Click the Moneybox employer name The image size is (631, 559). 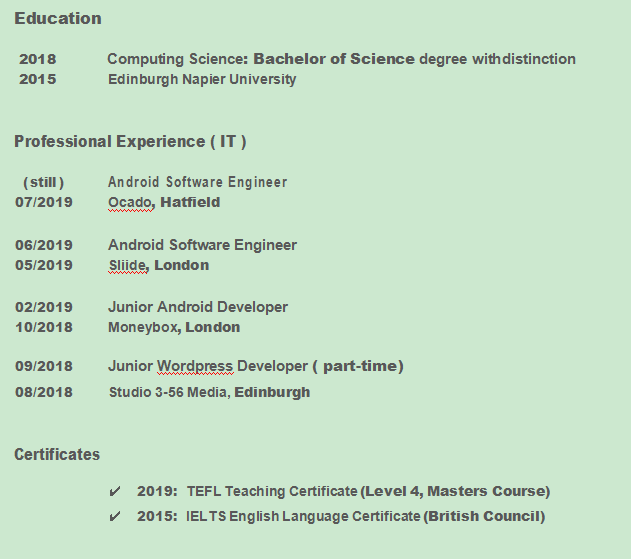pos(144,328)
